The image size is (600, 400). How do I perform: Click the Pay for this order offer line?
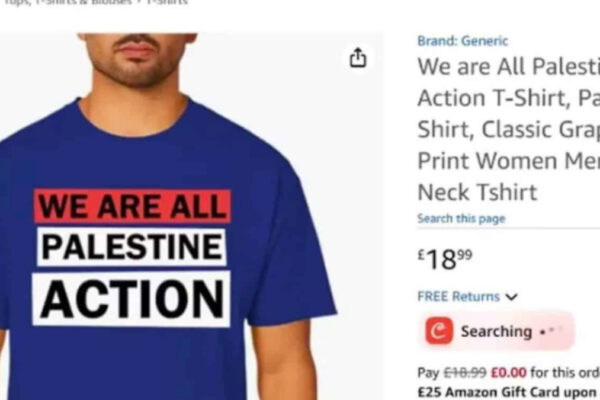[x=509, y=372]
